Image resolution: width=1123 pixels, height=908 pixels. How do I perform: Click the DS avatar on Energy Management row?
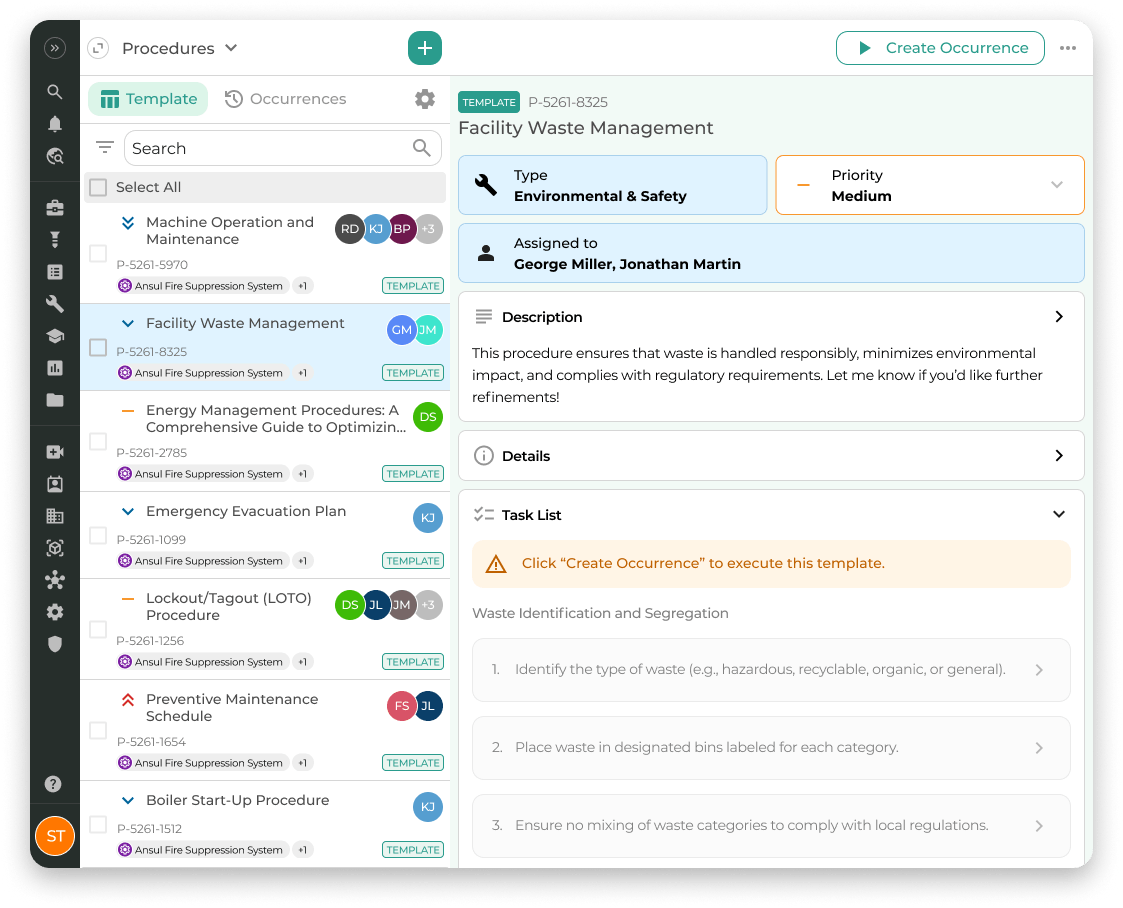[428, 417]
